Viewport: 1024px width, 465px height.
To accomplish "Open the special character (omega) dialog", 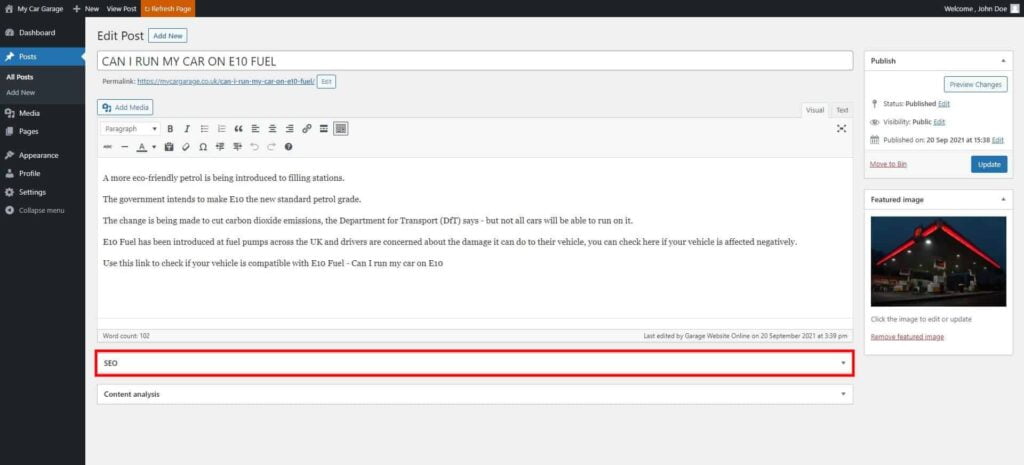I will [203, 147].
